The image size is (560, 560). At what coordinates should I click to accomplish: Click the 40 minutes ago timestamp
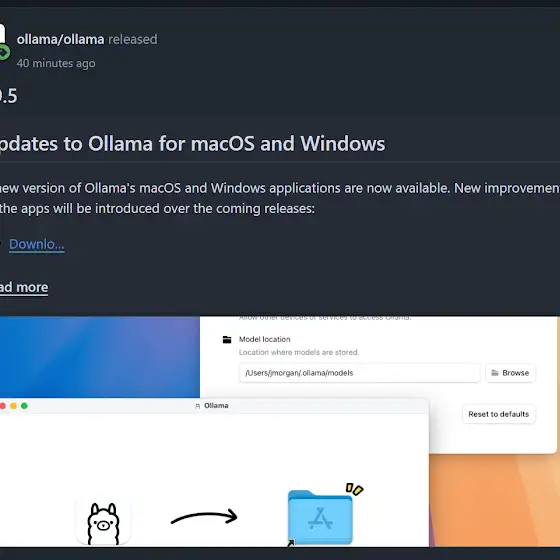point(56,63)
